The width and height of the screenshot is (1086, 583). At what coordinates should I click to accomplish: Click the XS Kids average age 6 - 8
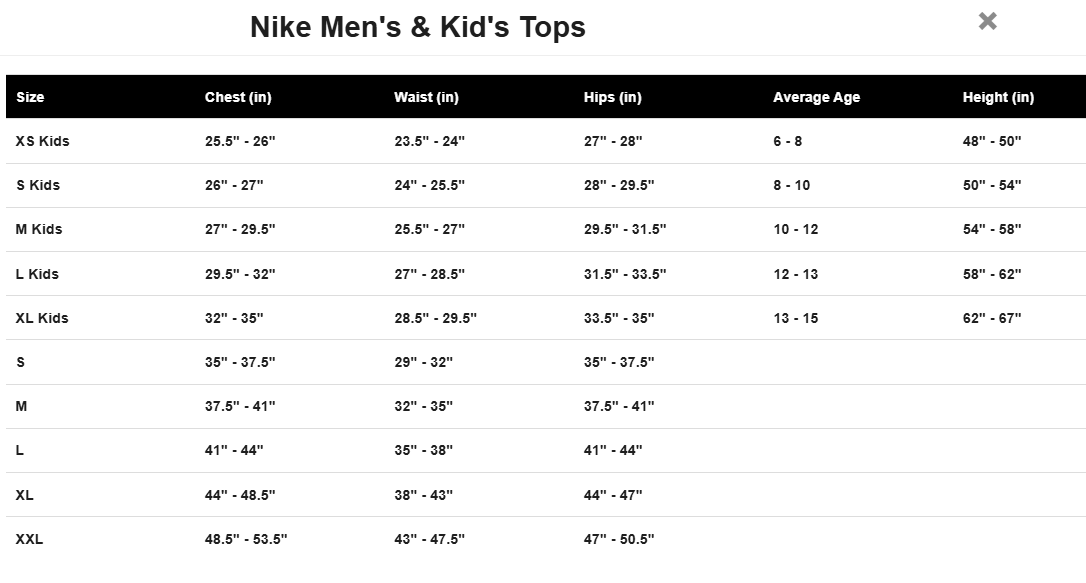point(787,141)
